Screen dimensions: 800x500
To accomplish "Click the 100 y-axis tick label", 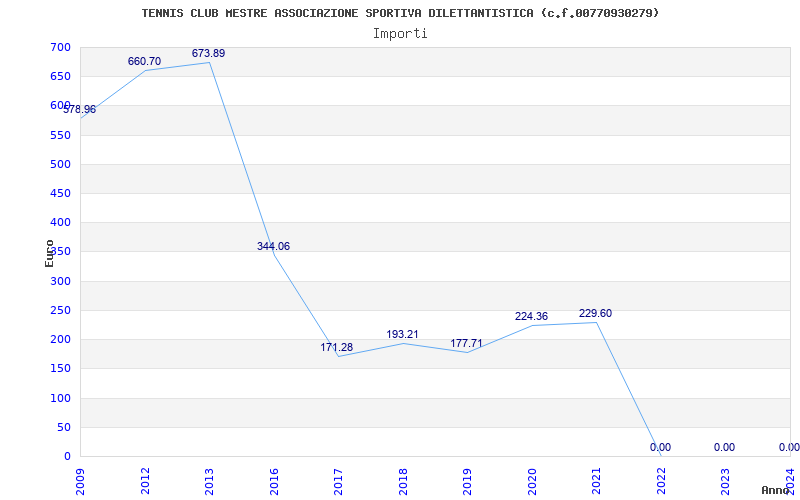I will 60,398.
